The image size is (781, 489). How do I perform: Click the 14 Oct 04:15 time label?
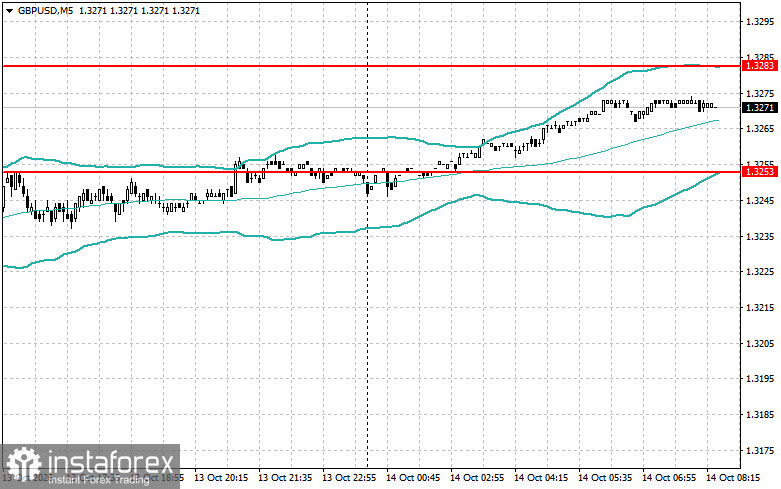point(541,477)
